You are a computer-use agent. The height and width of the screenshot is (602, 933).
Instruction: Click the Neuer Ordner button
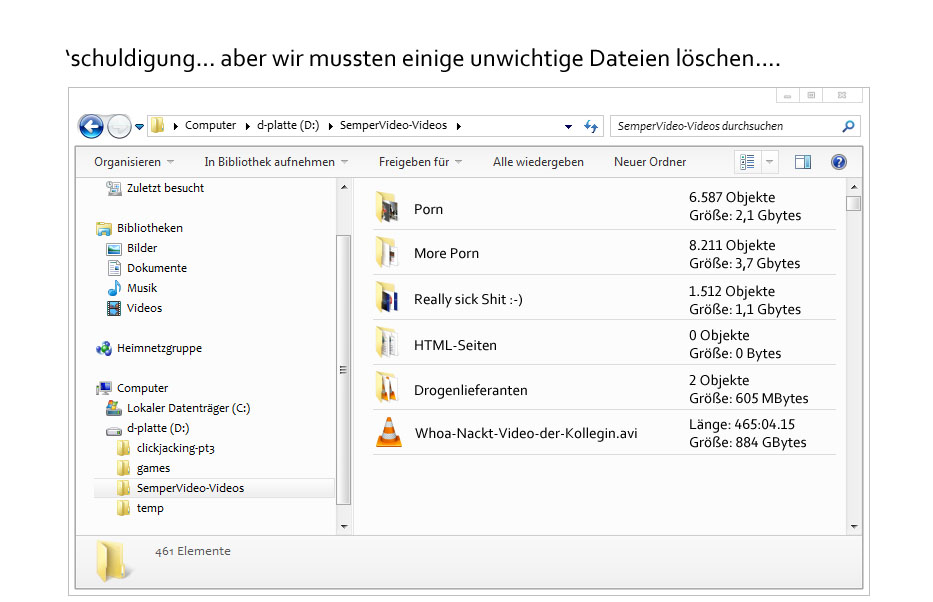click(x=650, y=162)
